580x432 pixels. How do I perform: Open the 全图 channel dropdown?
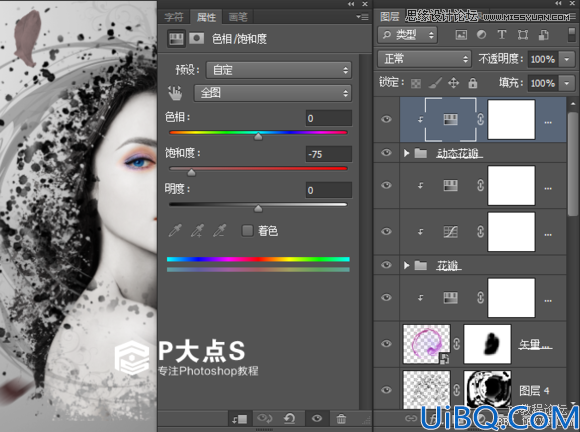[273, 93]
